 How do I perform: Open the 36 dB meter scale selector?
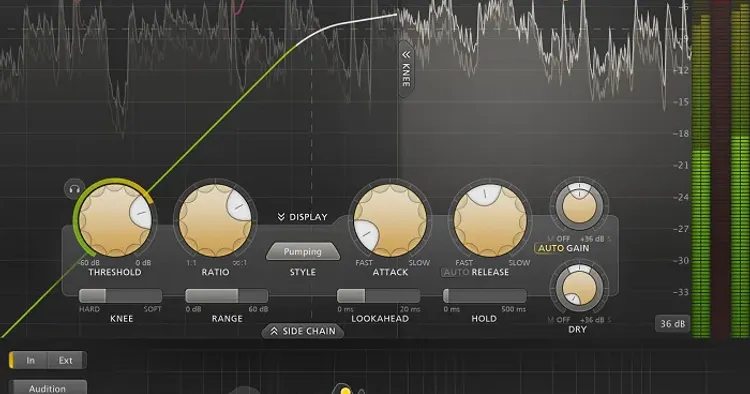click(x=673, y=324)
